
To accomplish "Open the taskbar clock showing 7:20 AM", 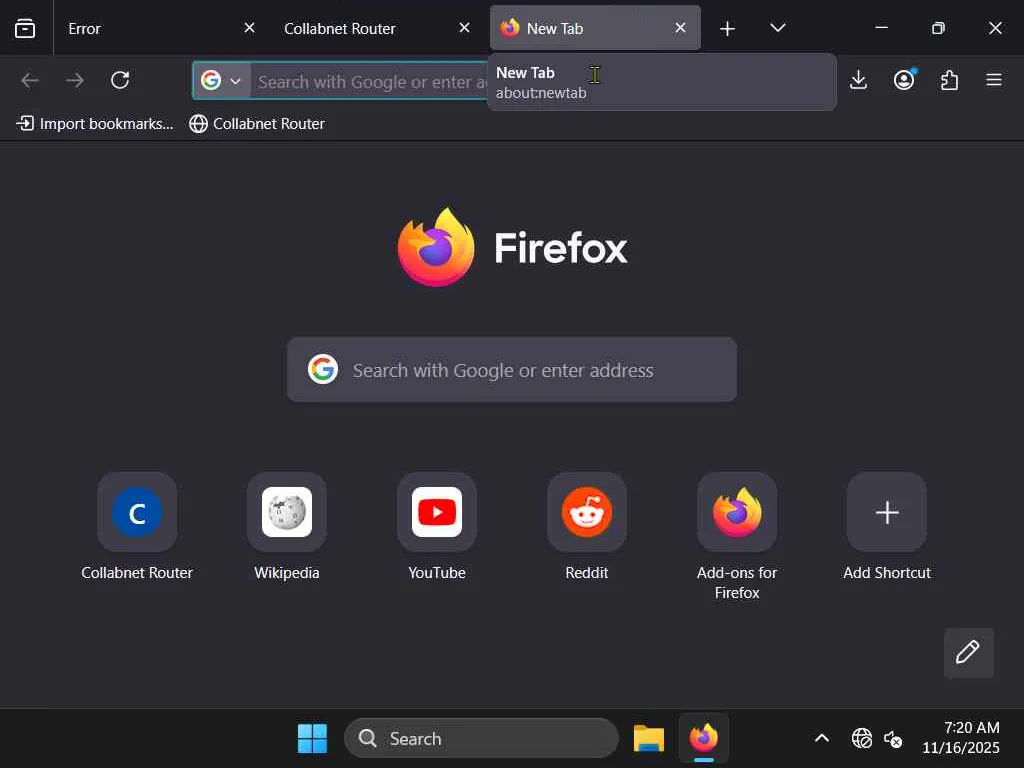I will coord(960,738).
